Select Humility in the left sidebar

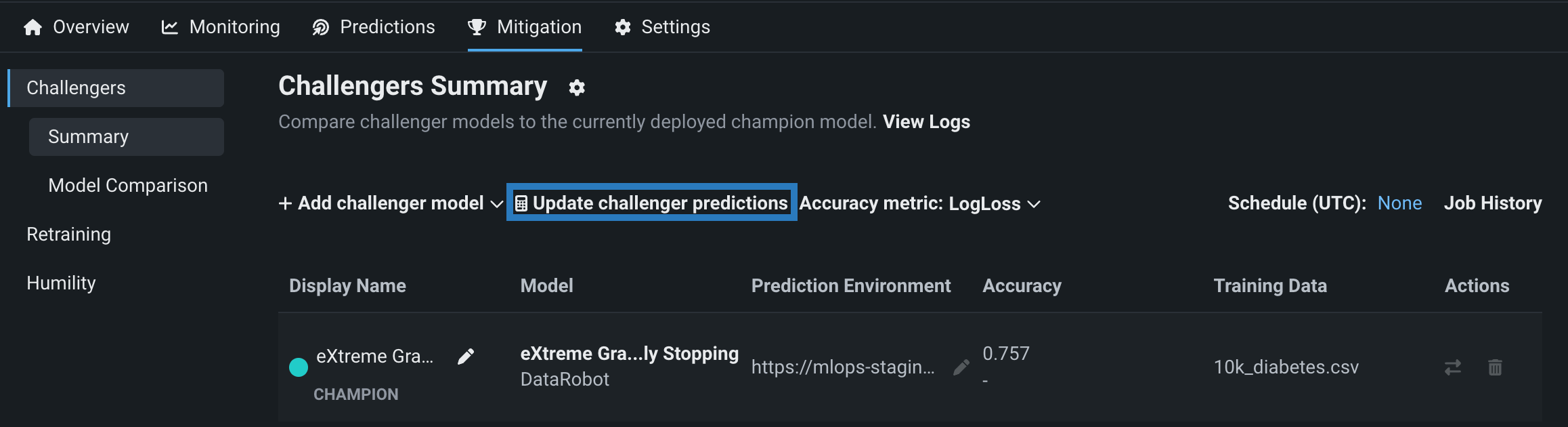[x=61, y=283]
